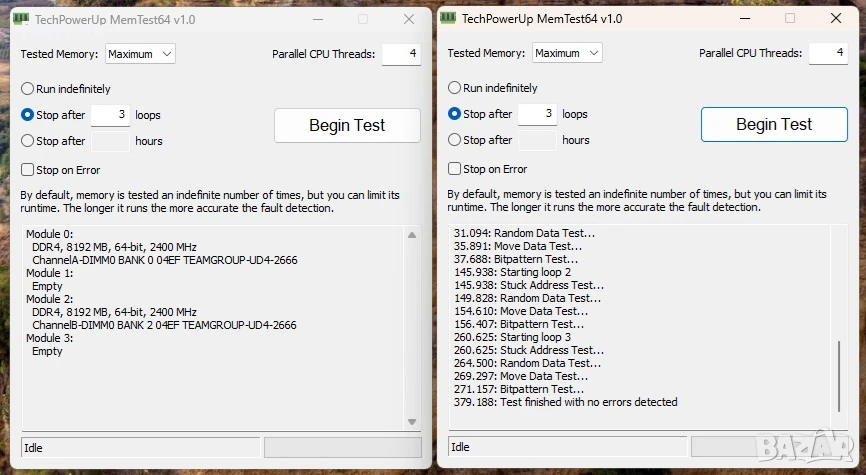Click '145.938: Stuck Address Test...' log line

pyautogui.click(x=529, y=285)
